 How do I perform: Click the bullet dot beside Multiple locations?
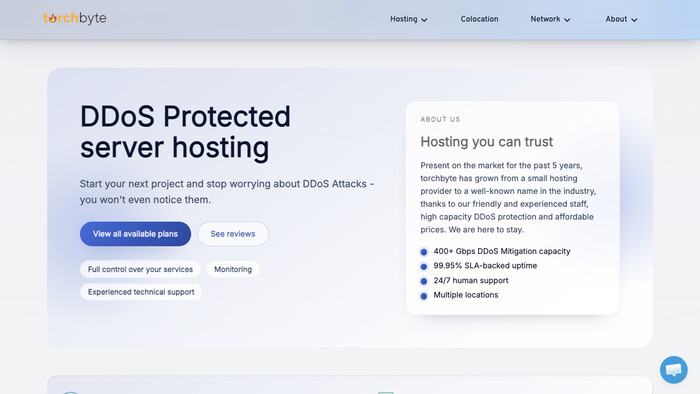pos(424,296)
